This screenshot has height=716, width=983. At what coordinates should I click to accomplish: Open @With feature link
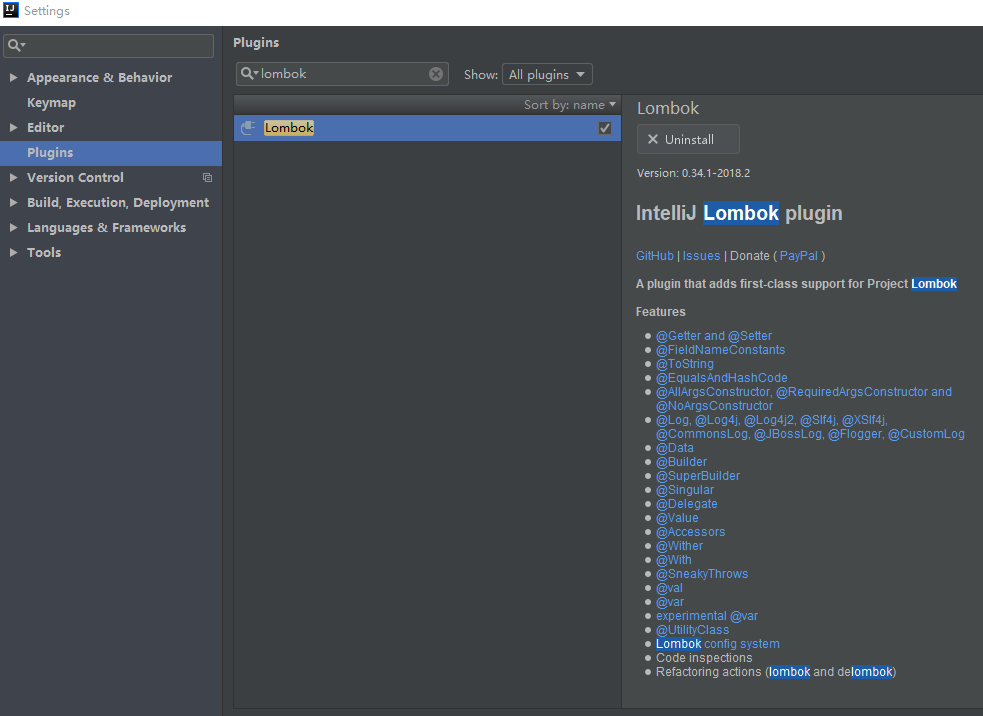(x=674, y=560)
